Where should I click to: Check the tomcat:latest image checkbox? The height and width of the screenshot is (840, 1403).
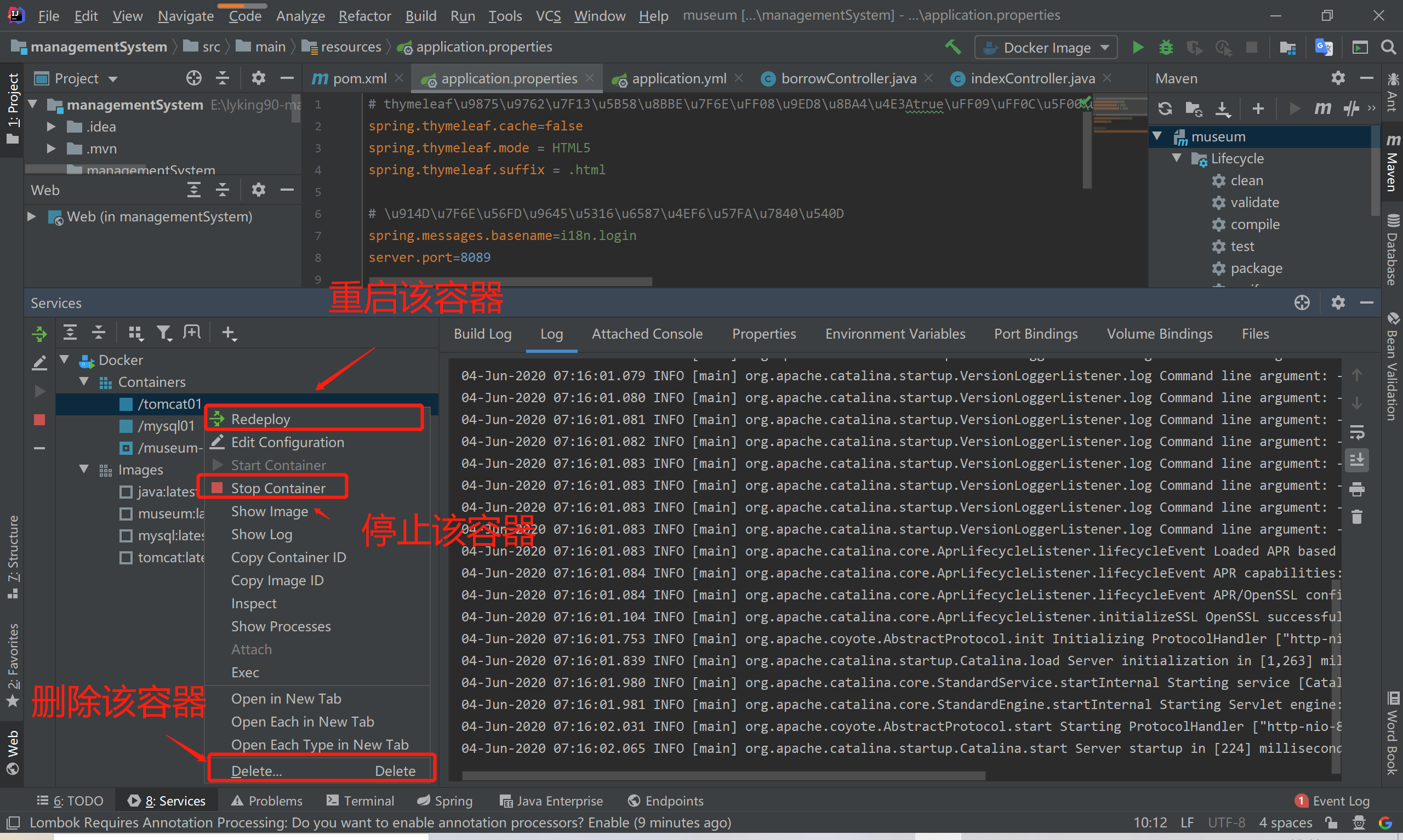tap(126, 558)
